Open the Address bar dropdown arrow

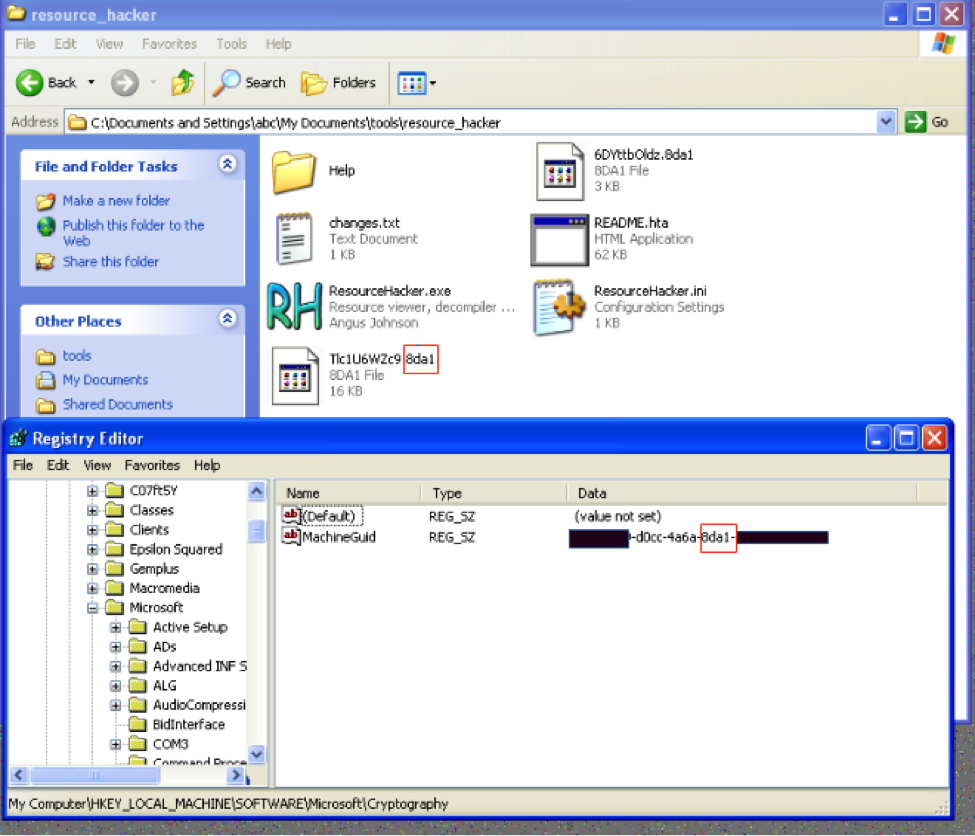(886, 122)
